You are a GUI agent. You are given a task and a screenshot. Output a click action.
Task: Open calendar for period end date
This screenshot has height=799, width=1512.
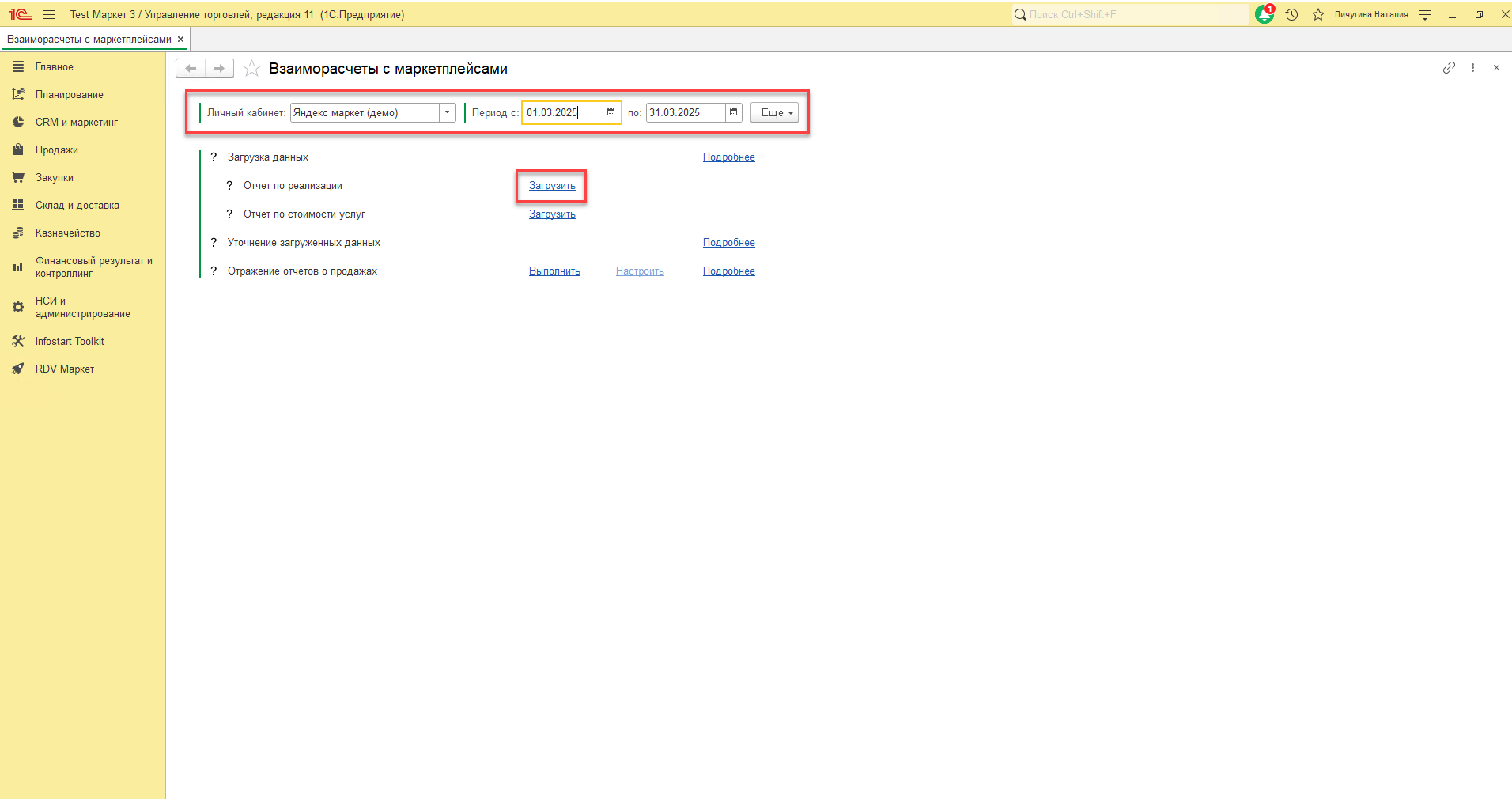[x=733, y=112]
